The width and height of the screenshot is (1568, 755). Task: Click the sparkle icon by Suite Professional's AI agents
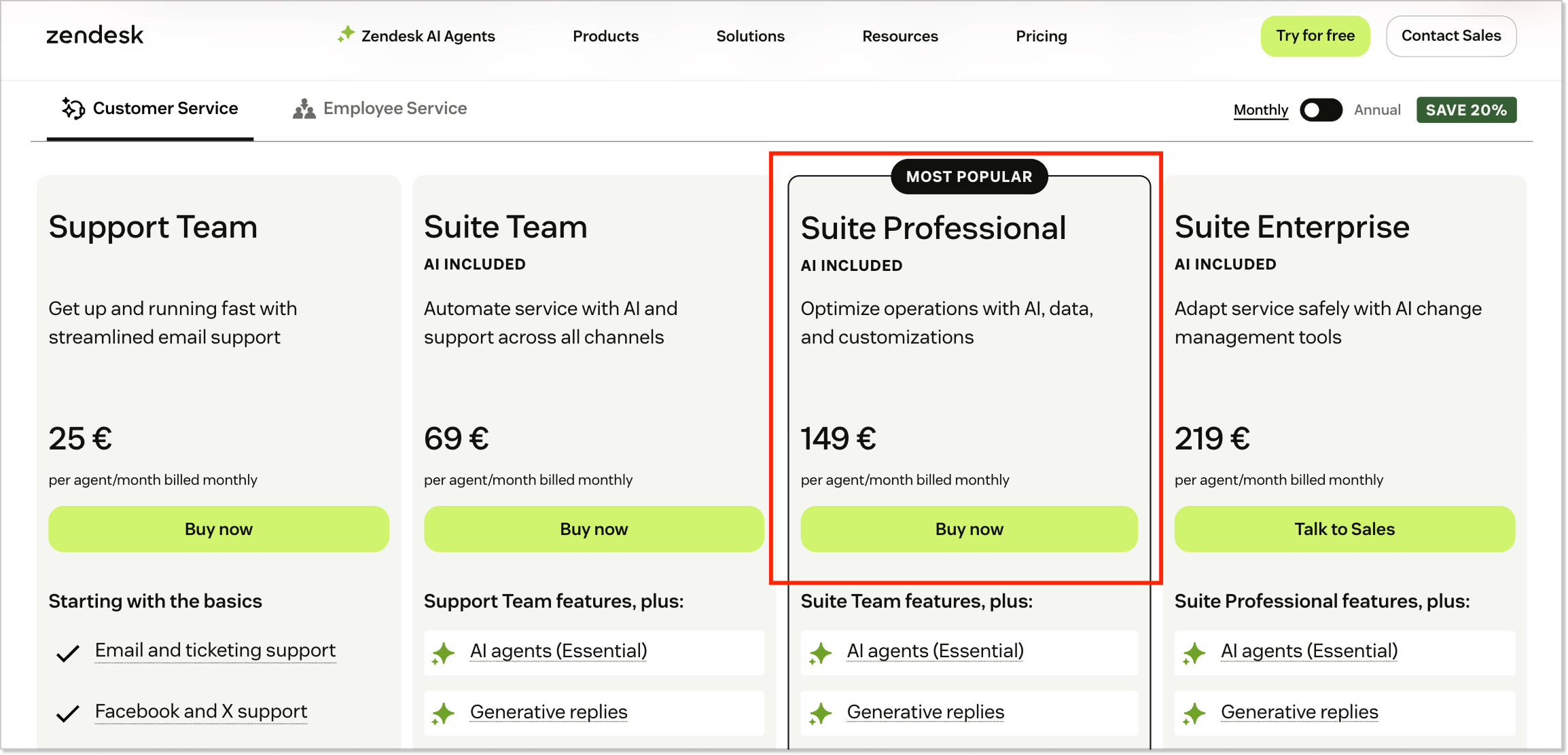tap(821, 653)
